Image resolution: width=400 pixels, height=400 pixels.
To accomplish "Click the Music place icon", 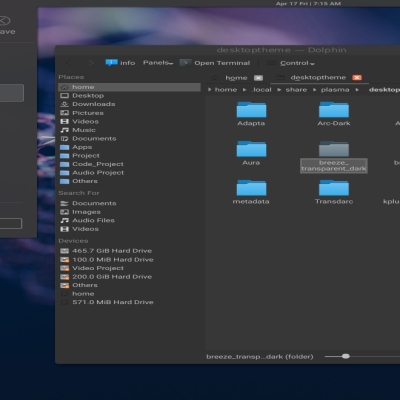I will (x=64, y=130).
